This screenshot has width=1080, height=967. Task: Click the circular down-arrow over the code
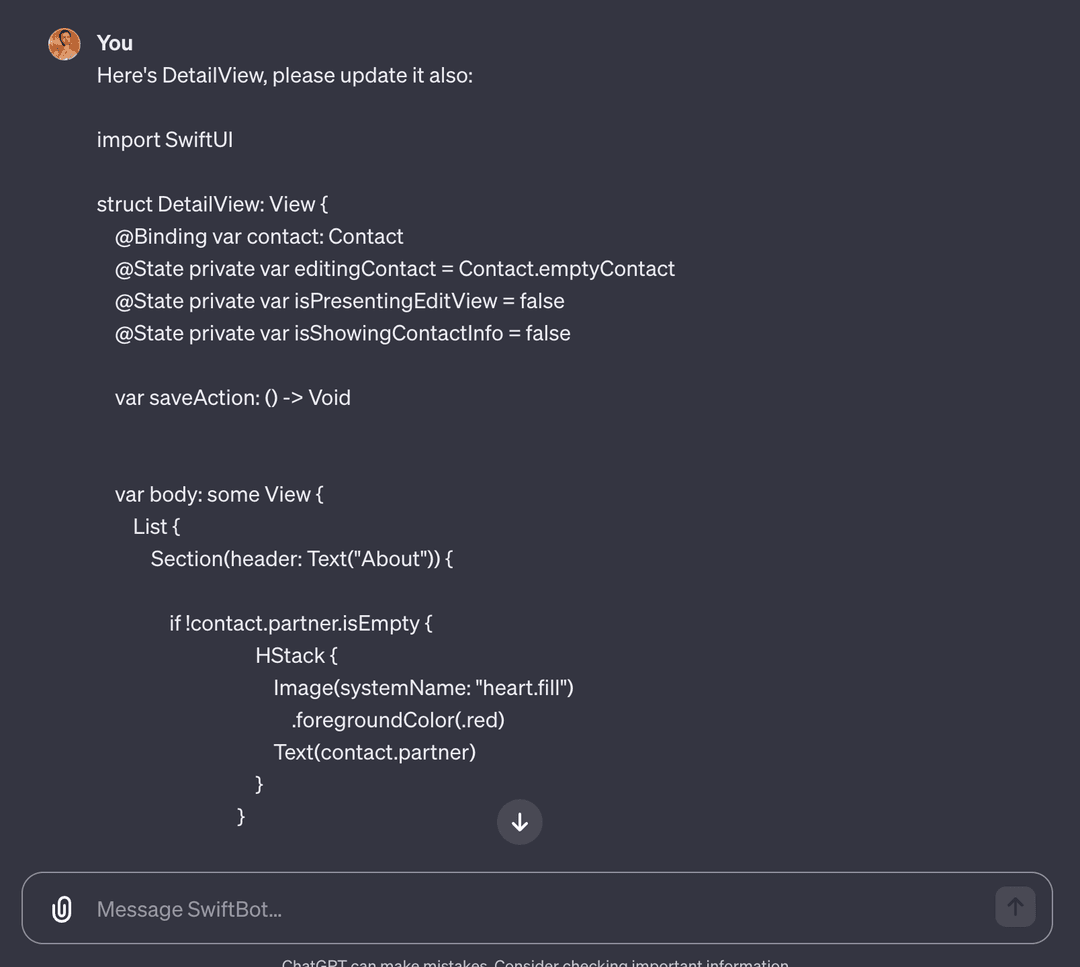pos(519,821)
